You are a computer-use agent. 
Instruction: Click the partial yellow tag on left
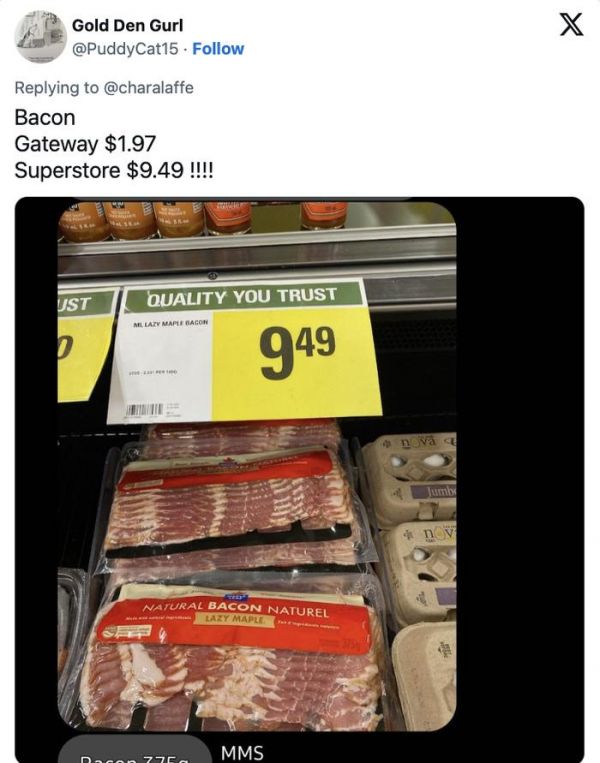pos(84,344)
